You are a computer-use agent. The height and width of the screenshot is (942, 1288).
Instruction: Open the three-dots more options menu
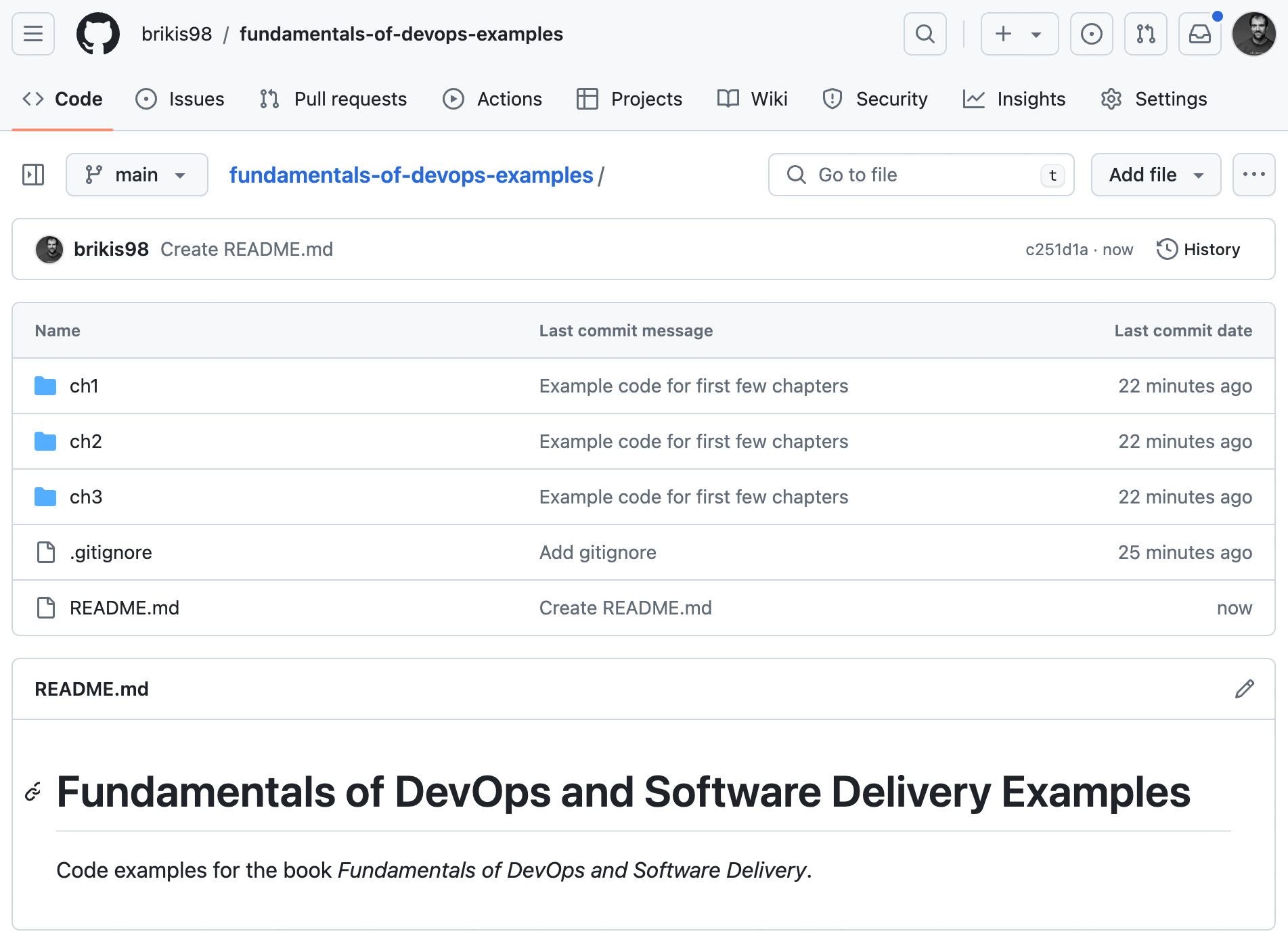pyautogui.click(x=1254, y=175)
